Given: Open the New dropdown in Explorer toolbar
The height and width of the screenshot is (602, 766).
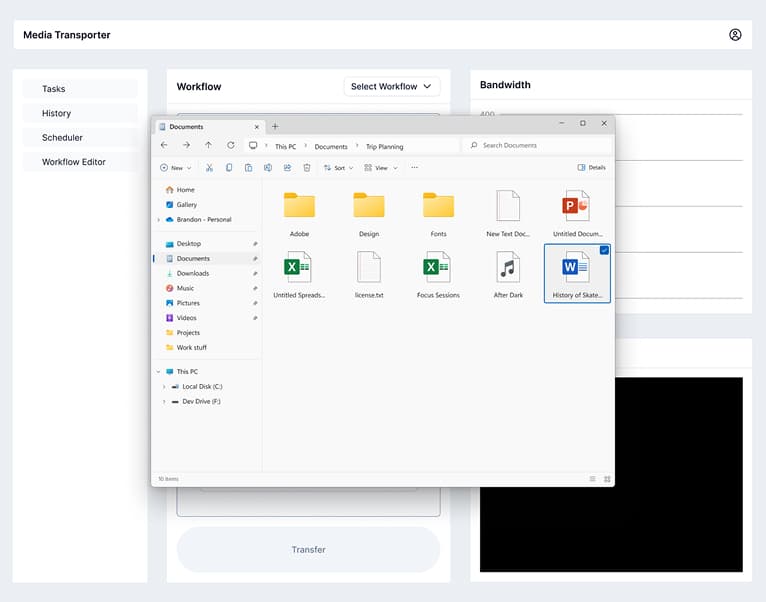Looking at the screenshot, I should 176,168.
